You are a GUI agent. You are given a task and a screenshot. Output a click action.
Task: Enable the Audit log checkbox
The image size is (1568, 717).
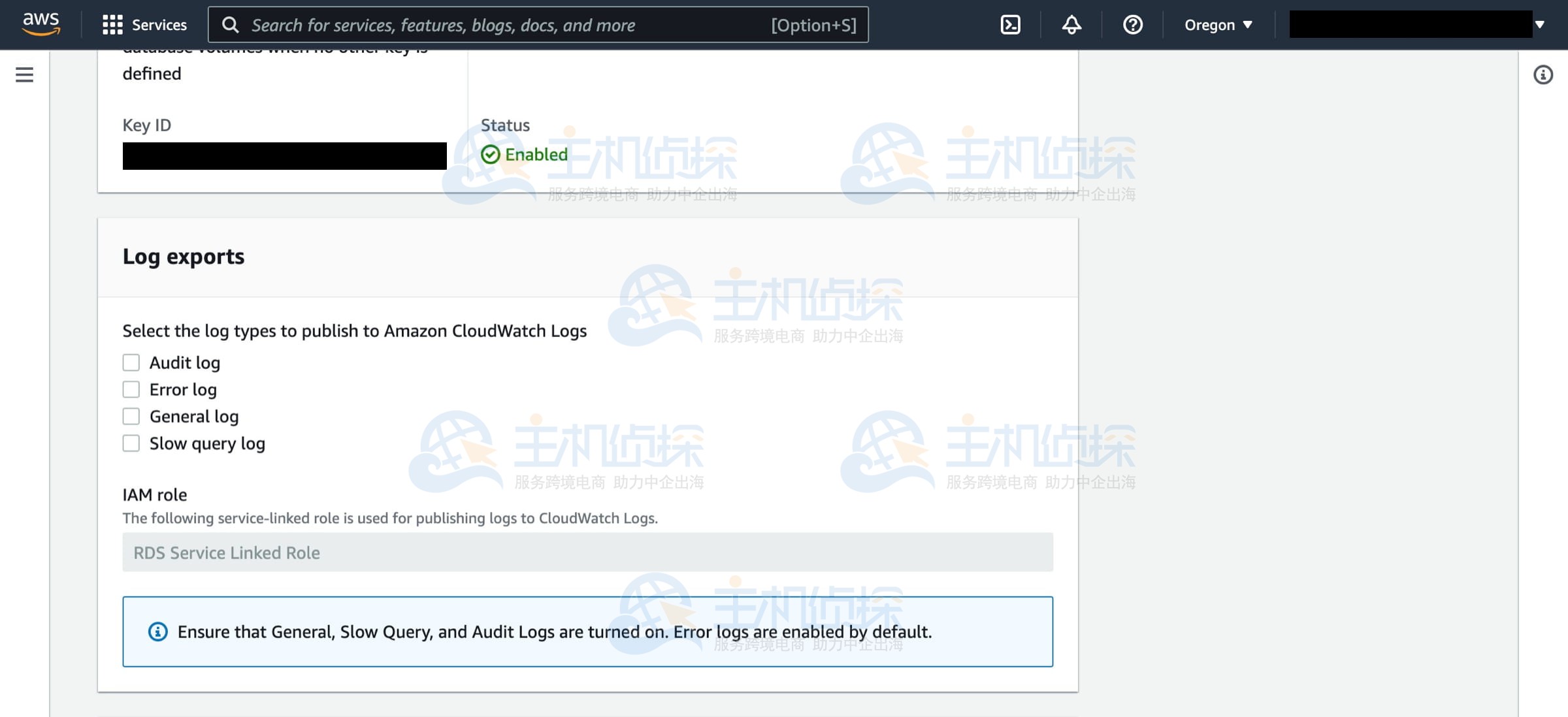point(131,362)
